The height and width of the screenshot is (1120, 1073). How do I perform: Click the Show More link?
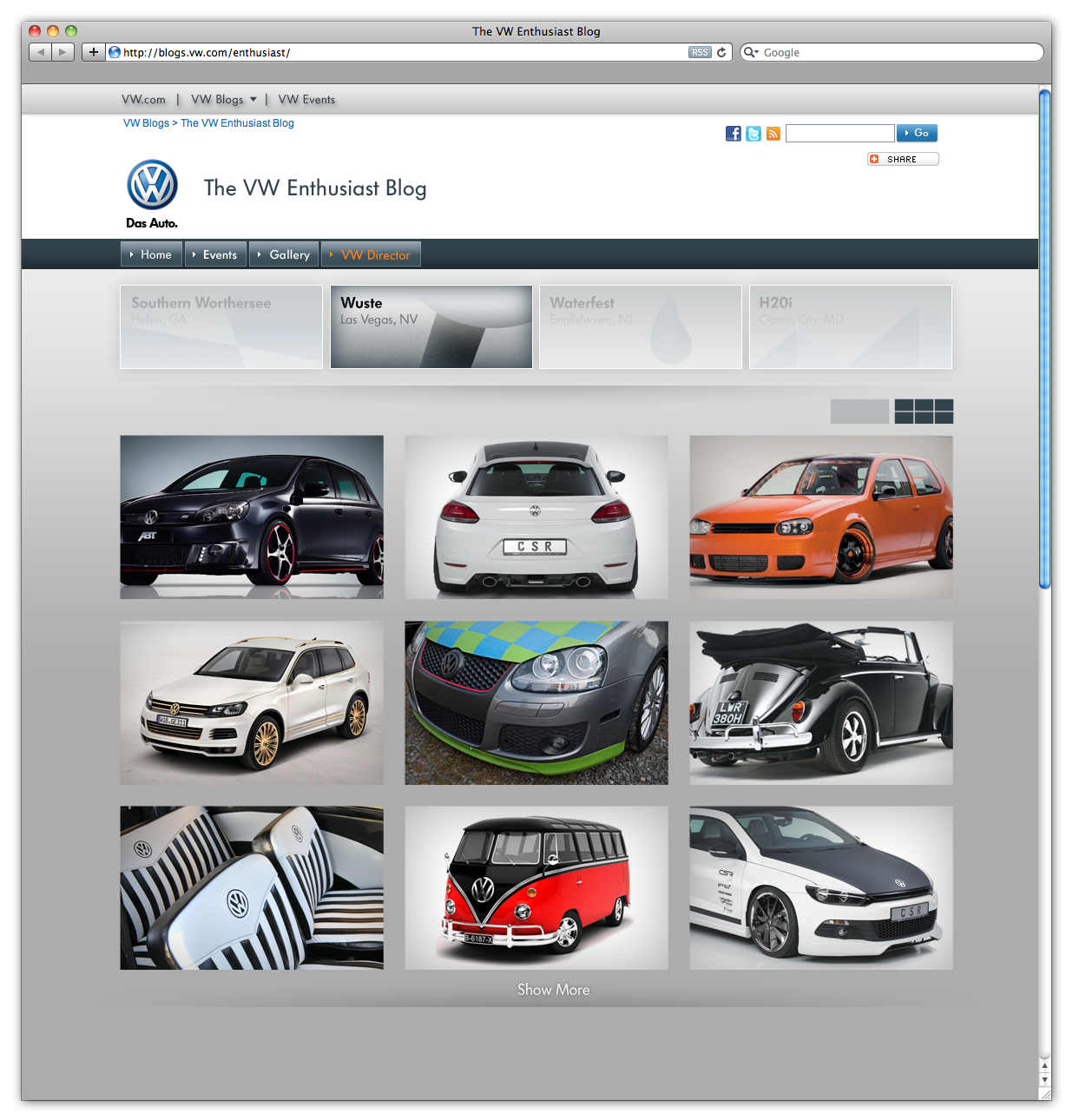[x=553, y=990]
